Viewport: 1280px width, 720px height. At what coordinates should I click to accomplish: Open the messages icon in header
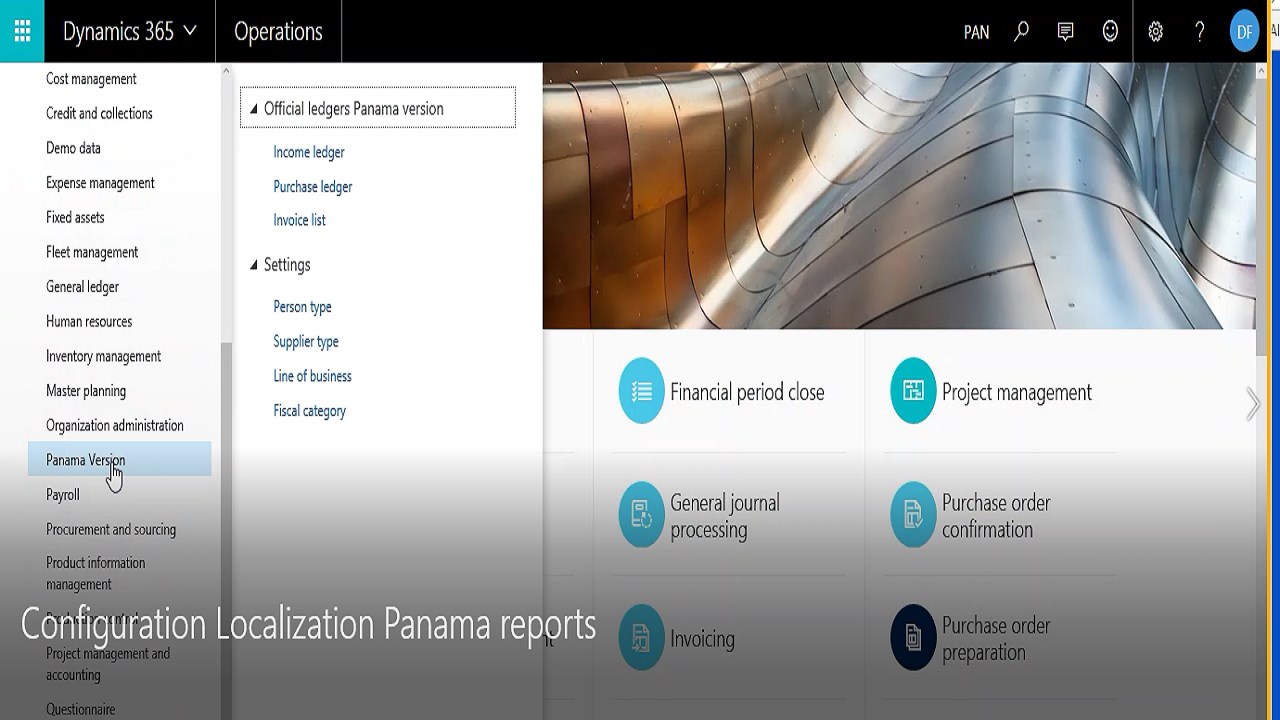click(1065, 31)
